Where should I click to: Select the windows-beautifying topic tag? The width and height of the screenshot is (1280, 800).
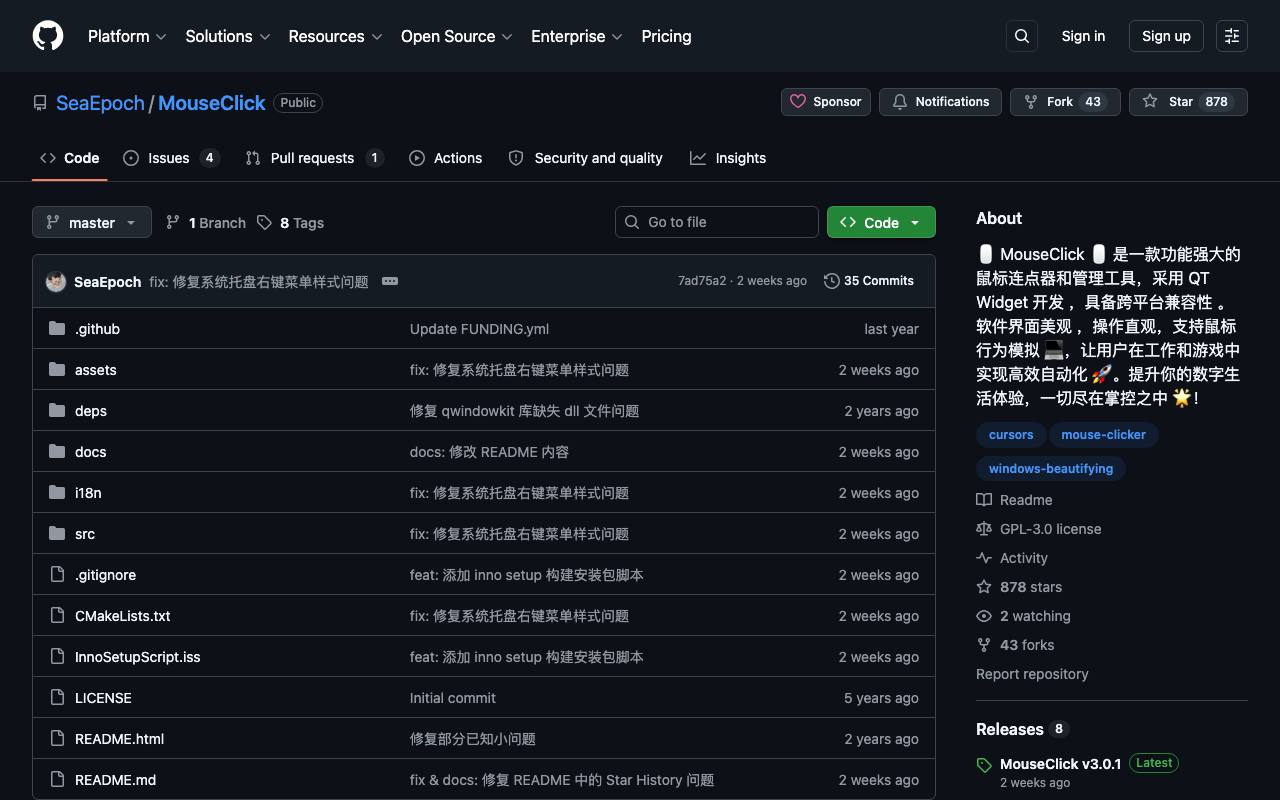point(1051,469)
